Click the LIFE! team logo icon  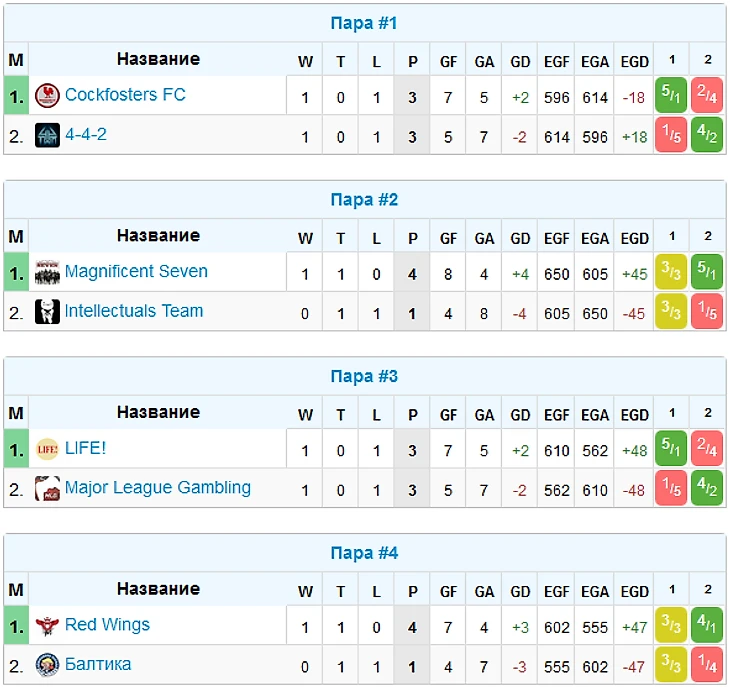click(47, 449)
